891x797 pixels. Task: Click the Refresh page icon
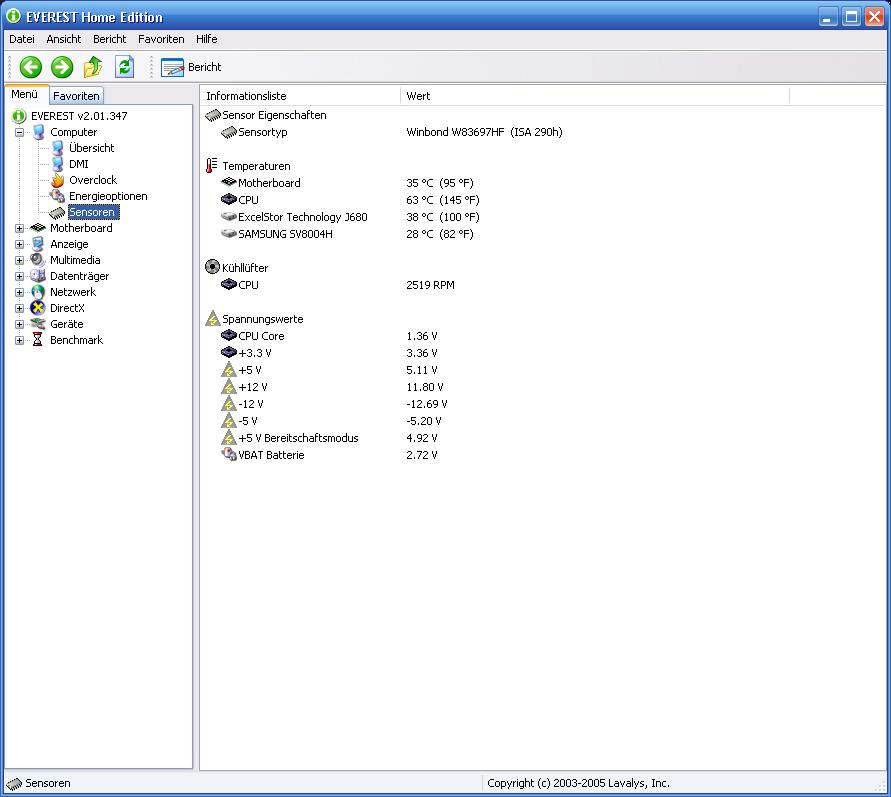[x=124, y=67]
